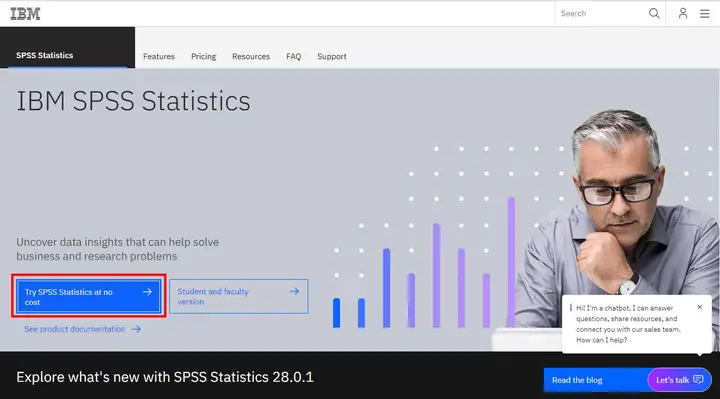The width and height of the screenshot is (720, 399).
Task: Open the Features menu item
Action: coord(159,56)
